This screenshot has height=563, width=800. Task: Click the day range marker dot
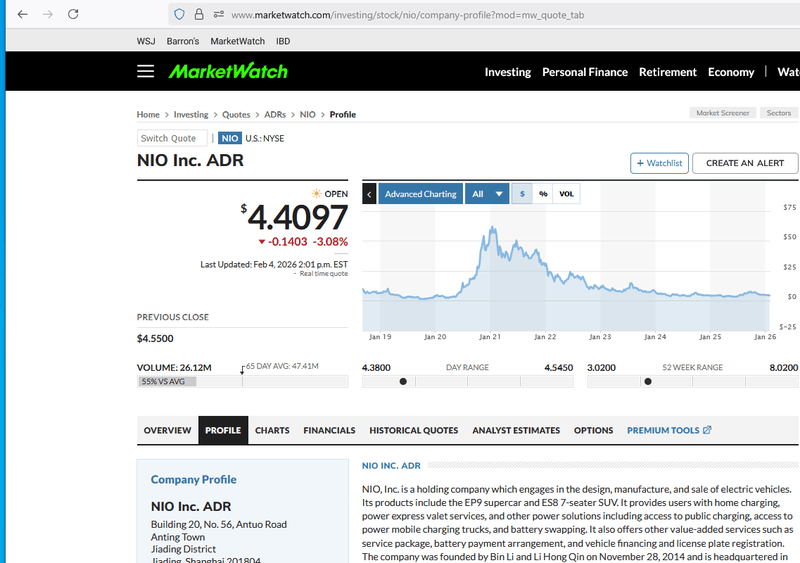click(x=403, y=381)
